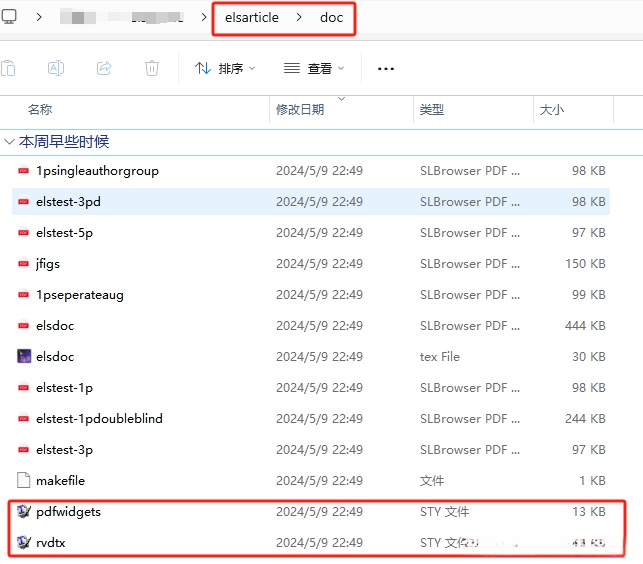
Task: Click PDF icon of elstest-1p
Action: tap(23, 388)
